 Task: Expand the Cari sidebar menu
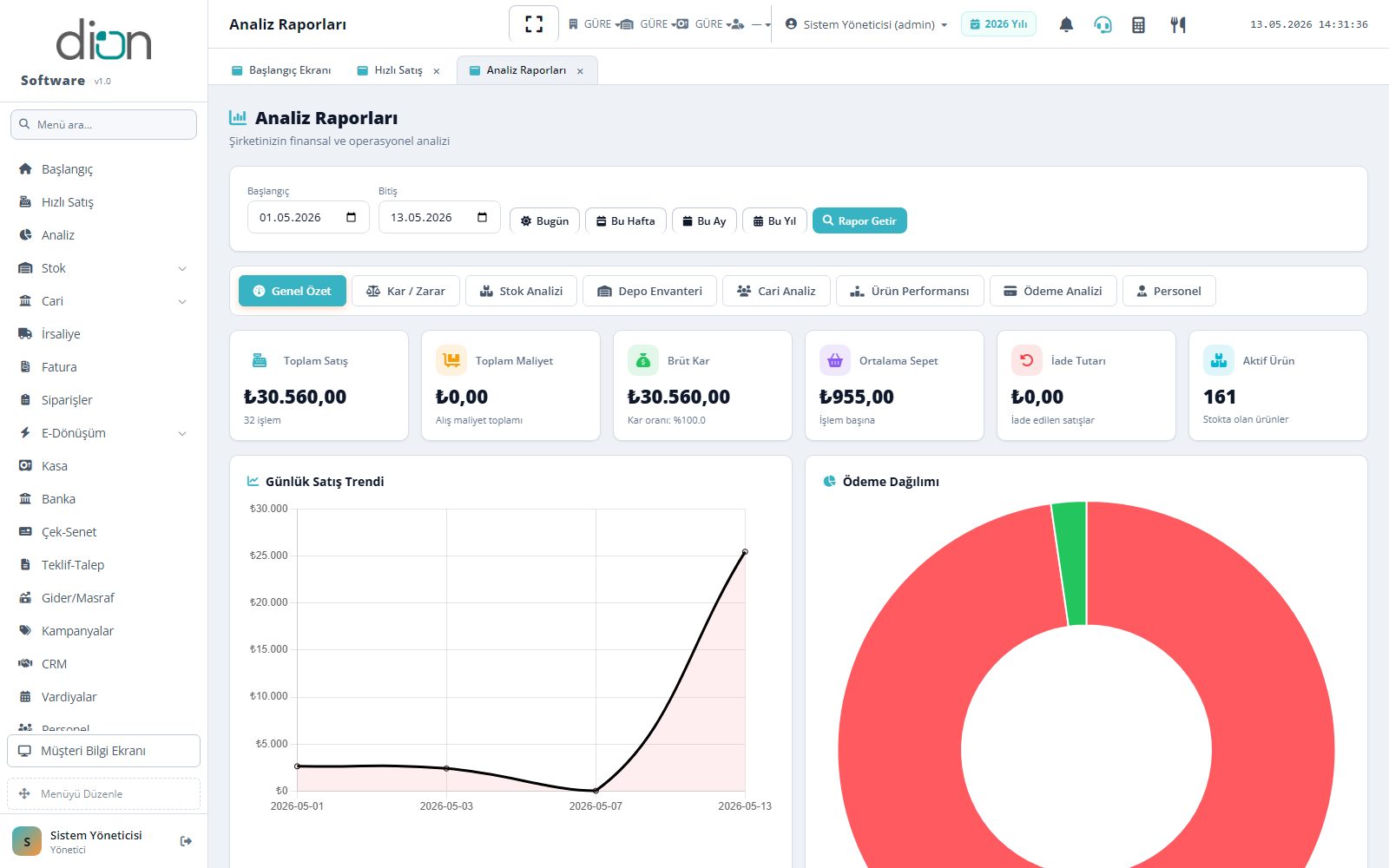point(103,301)
